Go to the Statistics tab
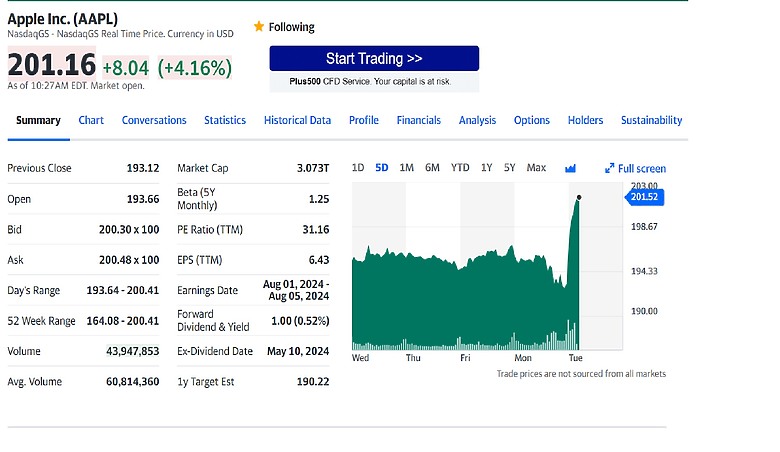Viewport: 780px width, 452px height. 225,120
